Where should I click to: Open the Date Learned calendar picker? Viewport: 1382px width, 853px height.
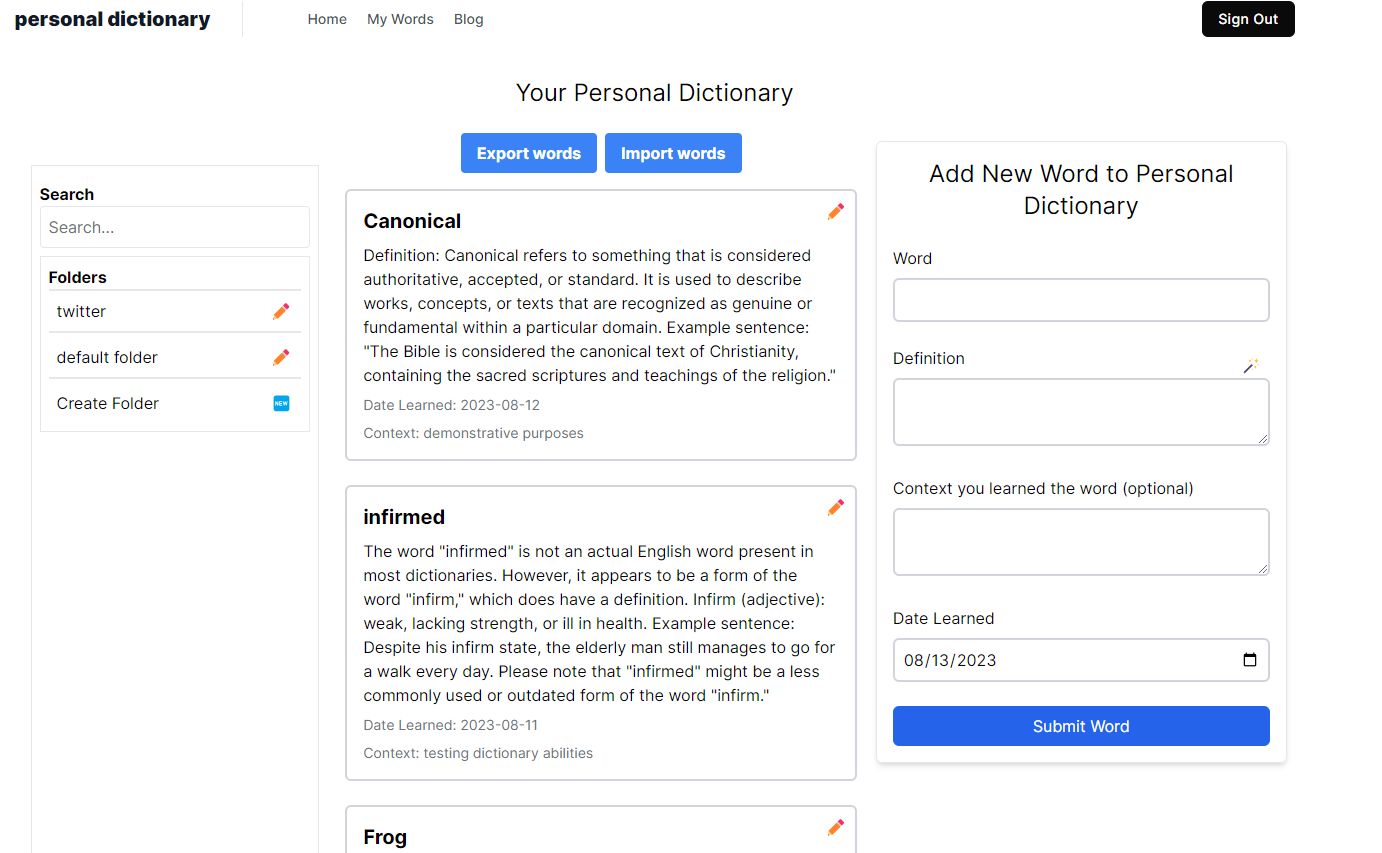click(1251, 660)
